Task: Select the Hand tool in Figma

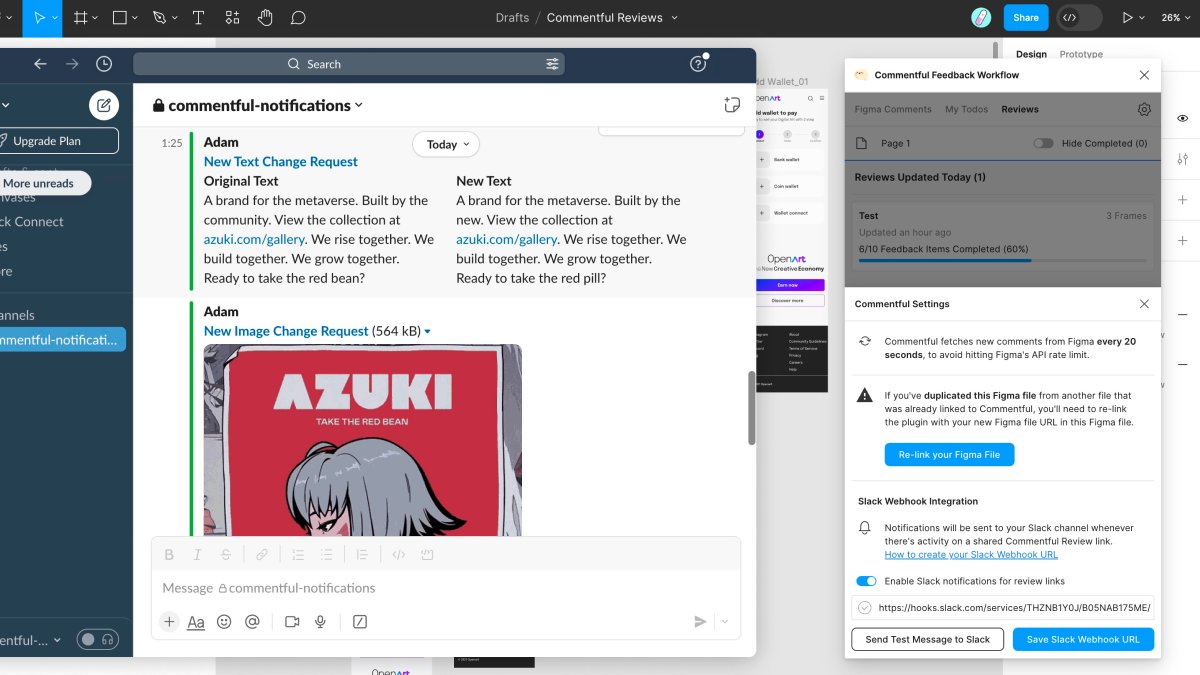Action: click(x=265, y=18)
